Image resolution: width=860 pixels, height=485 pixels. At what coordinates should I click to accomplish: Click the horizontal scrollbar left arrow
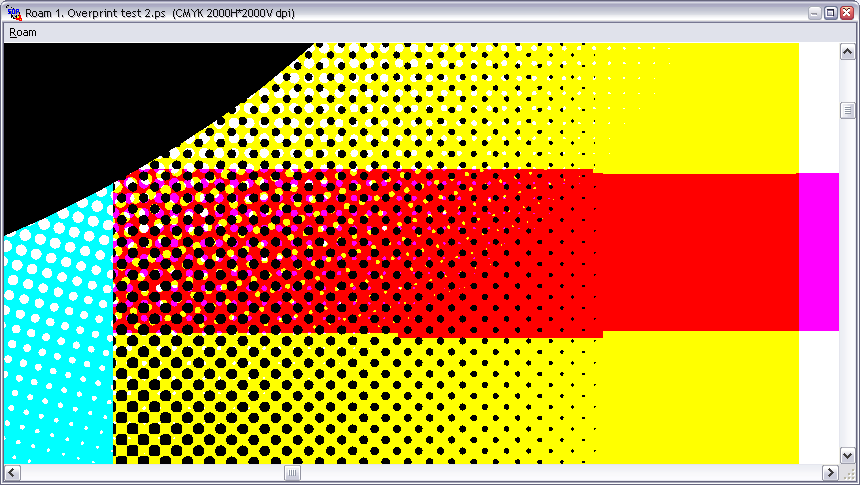click(12, 472)
